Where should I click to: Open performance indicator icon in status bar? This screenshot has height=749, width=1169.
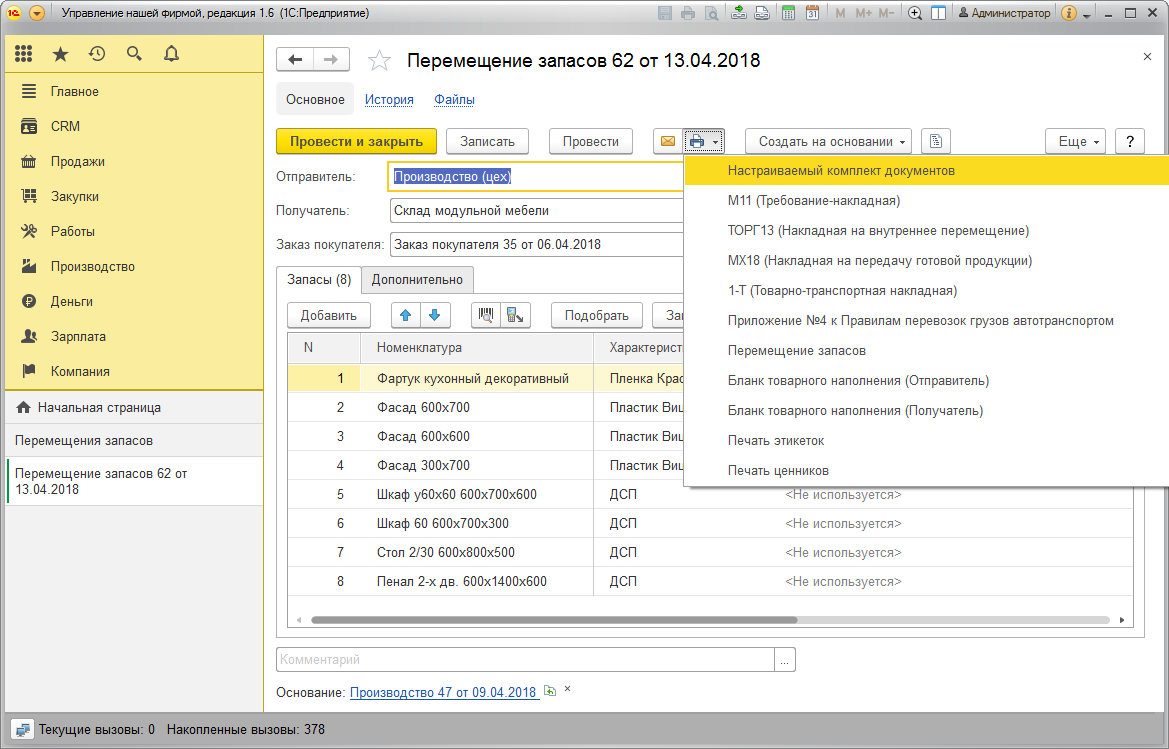click(x=22, y=730)
